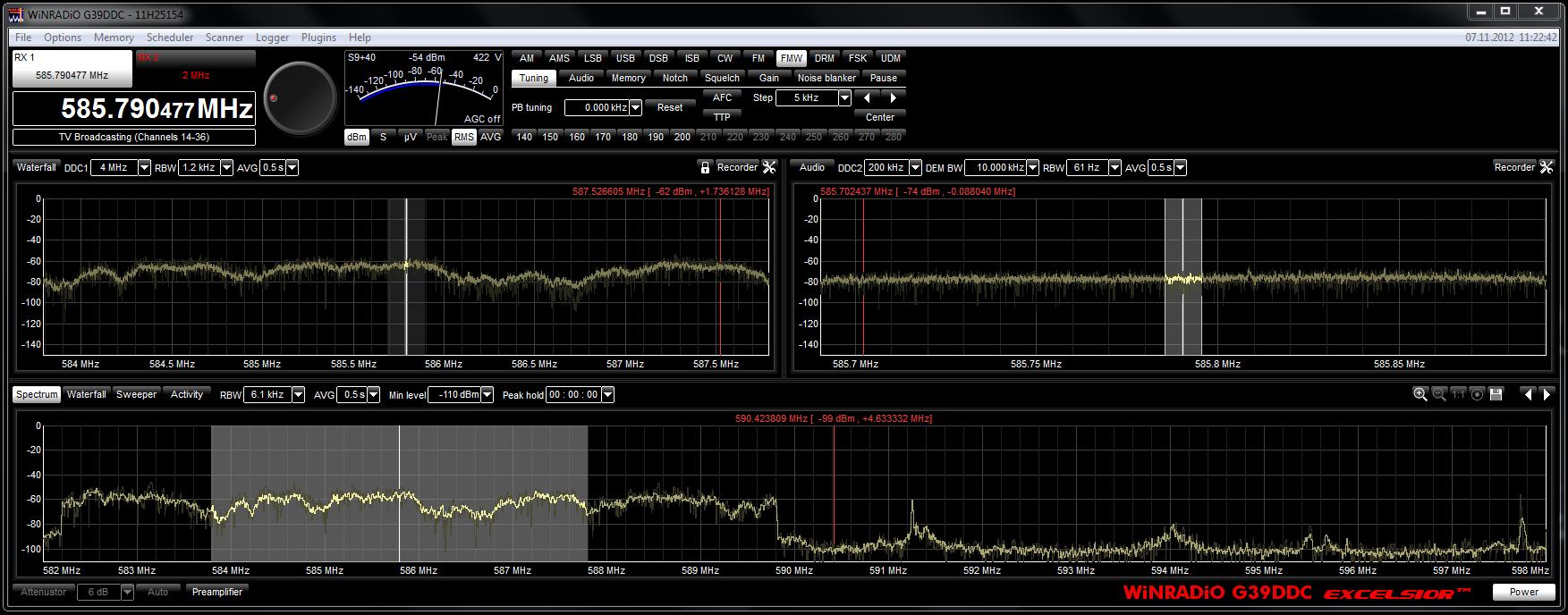Viewport: 1568px width, 615px height.
Task: Zoom out on the wideband spectrum
Action: coord(1439,394)
